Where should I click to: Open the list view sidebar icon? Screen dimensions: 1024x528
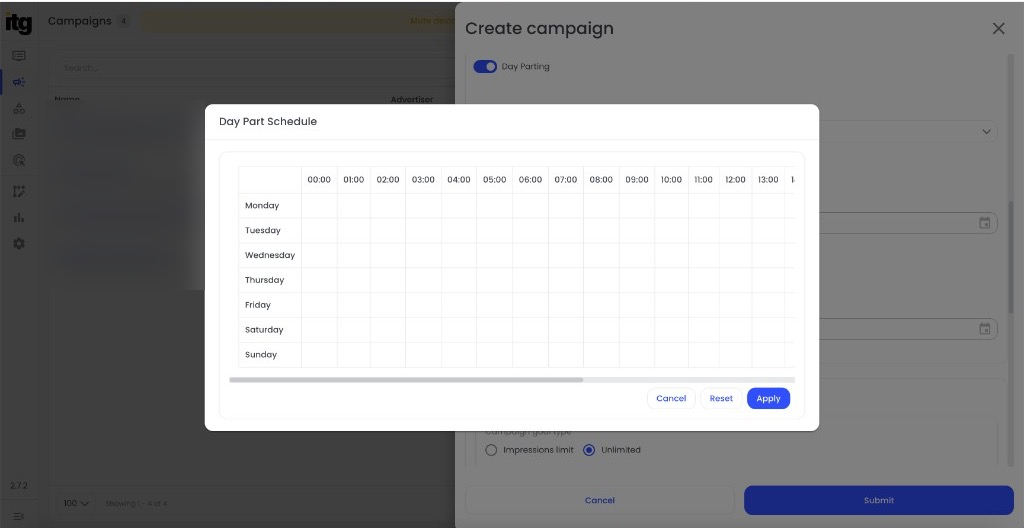coord(19,56)
